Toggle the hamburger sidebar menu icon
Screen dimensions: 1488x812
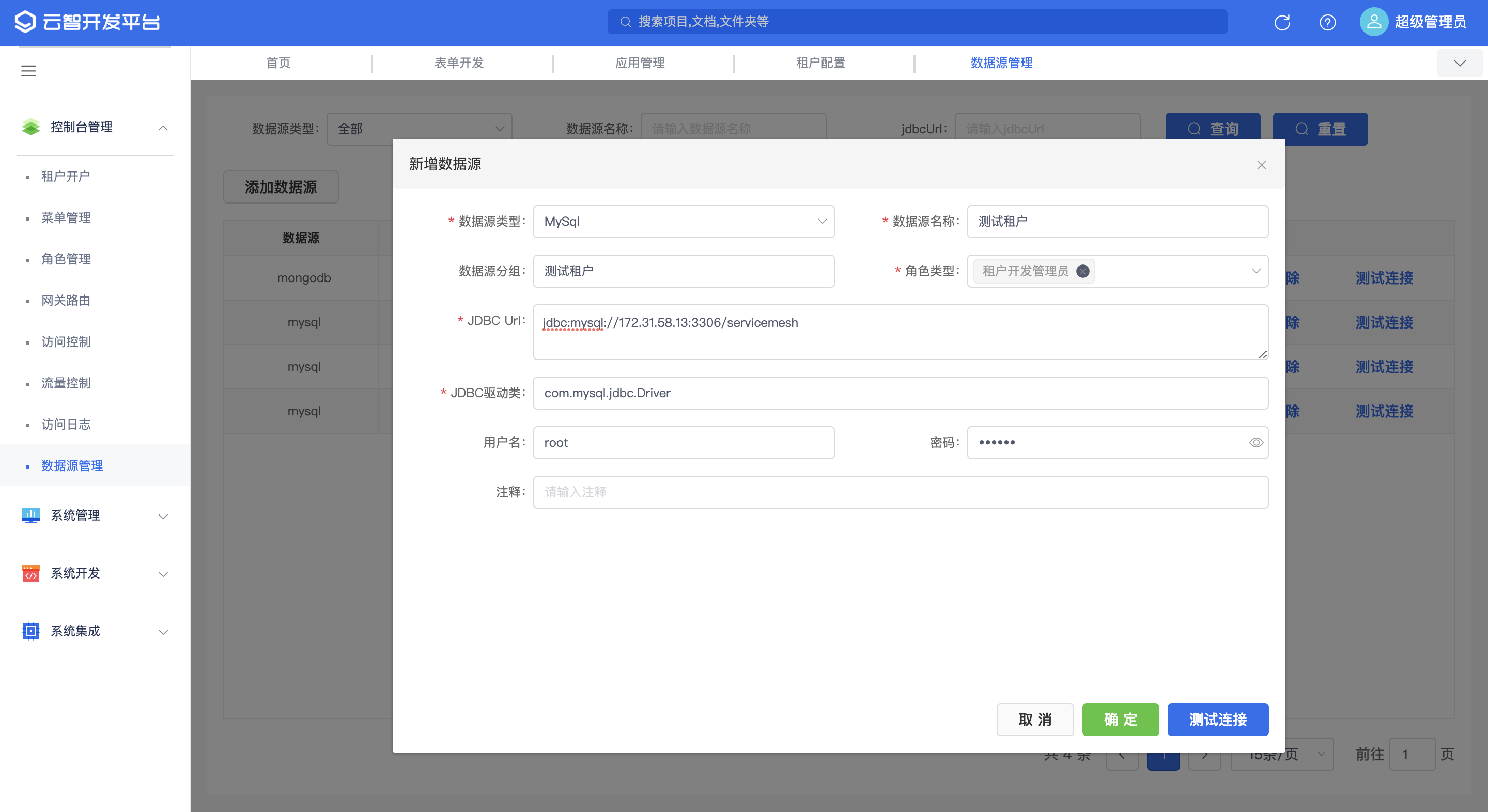pyautogui.click(x=28, y=71)
